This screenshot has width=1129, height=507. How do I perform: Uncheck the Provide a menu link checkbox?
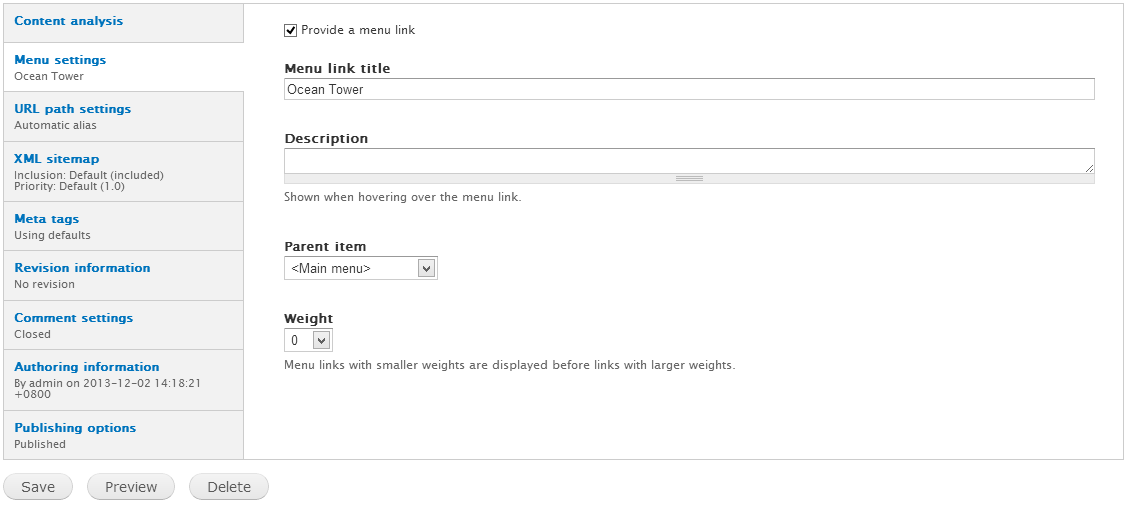(x=291, y=30)
